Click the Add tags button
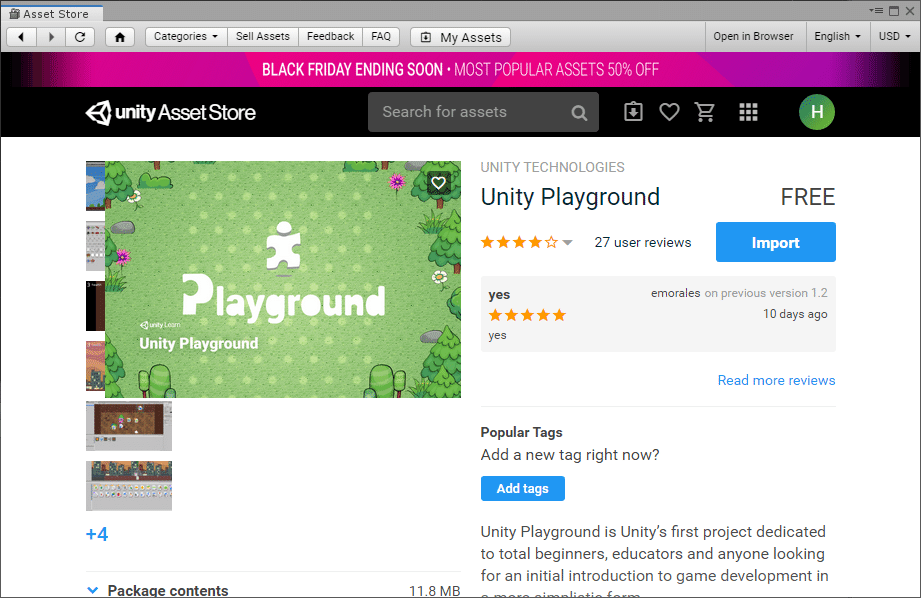 (x=523, y=488)
